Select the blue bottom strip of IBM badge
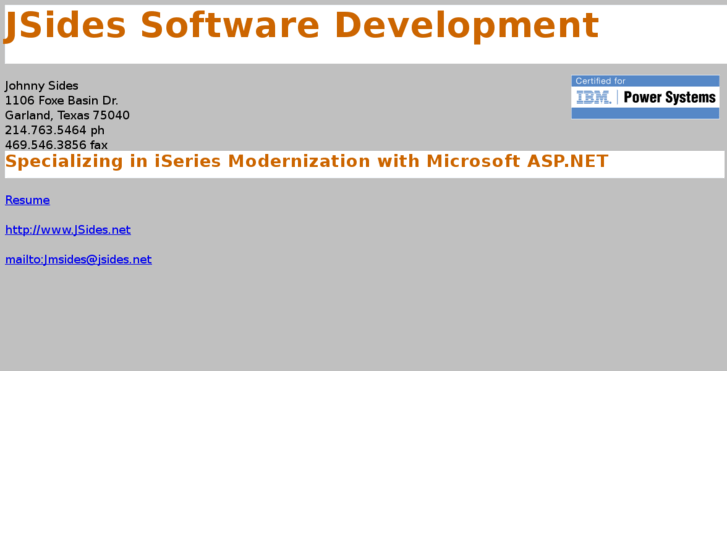This screenshot has width=727, height=545. 645,113
